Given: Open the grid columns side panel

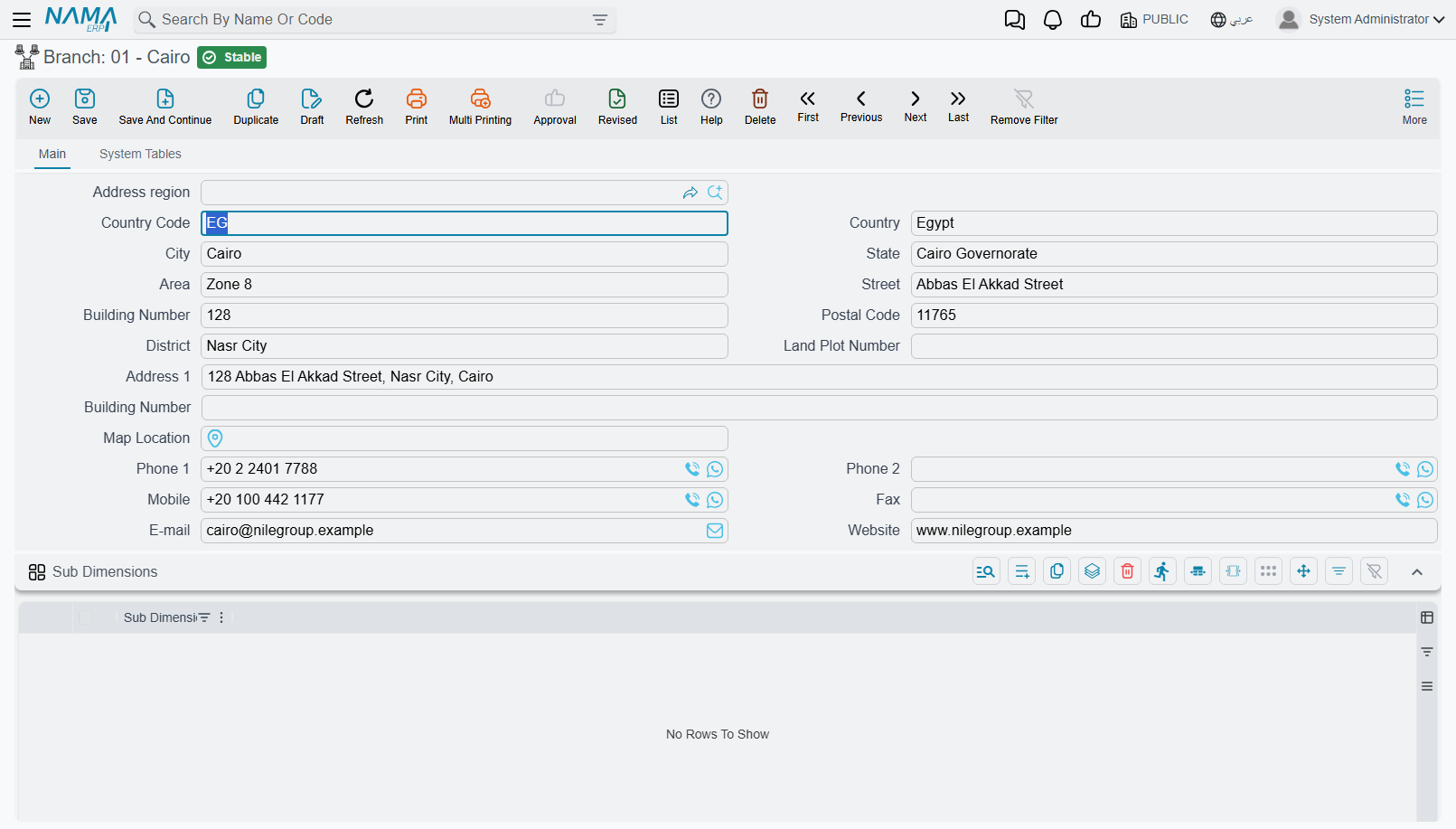Looking at the screenshot, I should point(1427,617).
